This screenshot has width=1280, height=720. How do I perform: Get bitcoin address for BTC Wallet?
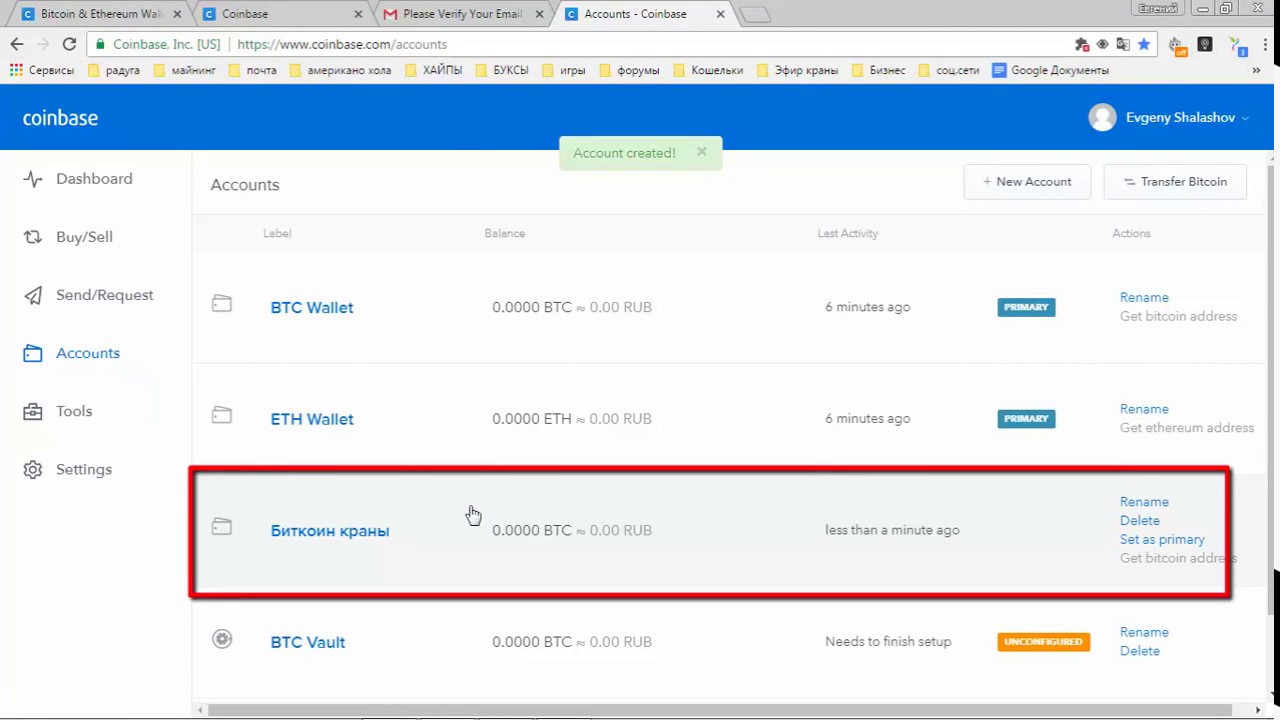(x=1178, y=316)
